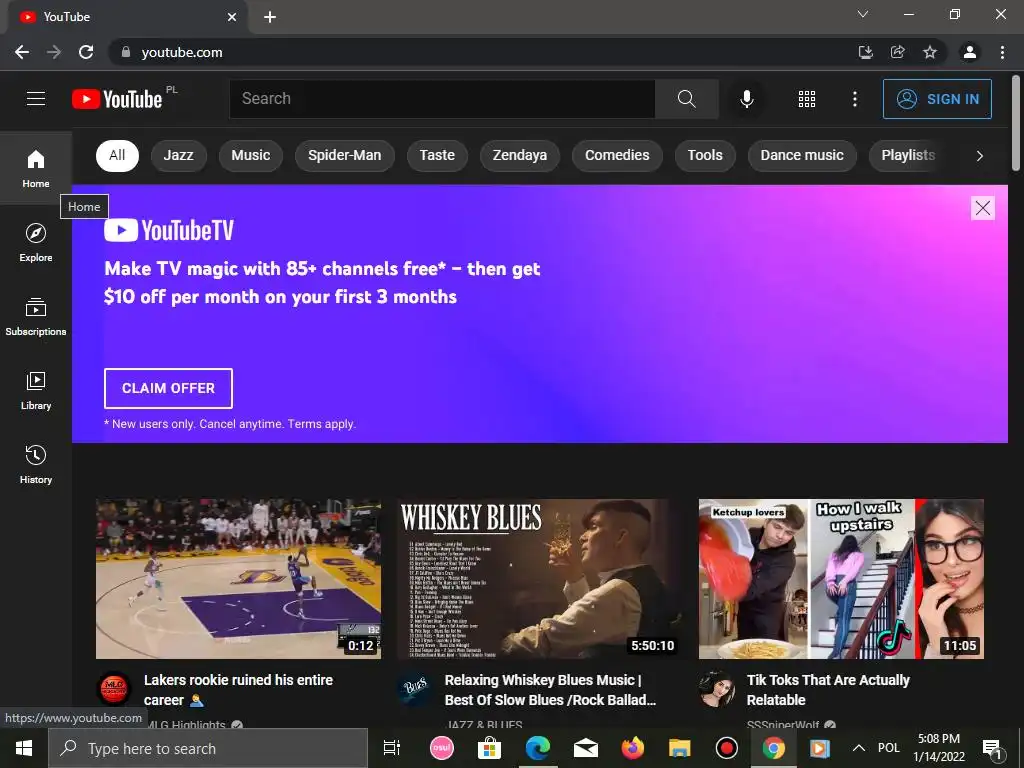Select the Spider-Man filter chip
The image size is (1024, 768).
pos(345,155)
